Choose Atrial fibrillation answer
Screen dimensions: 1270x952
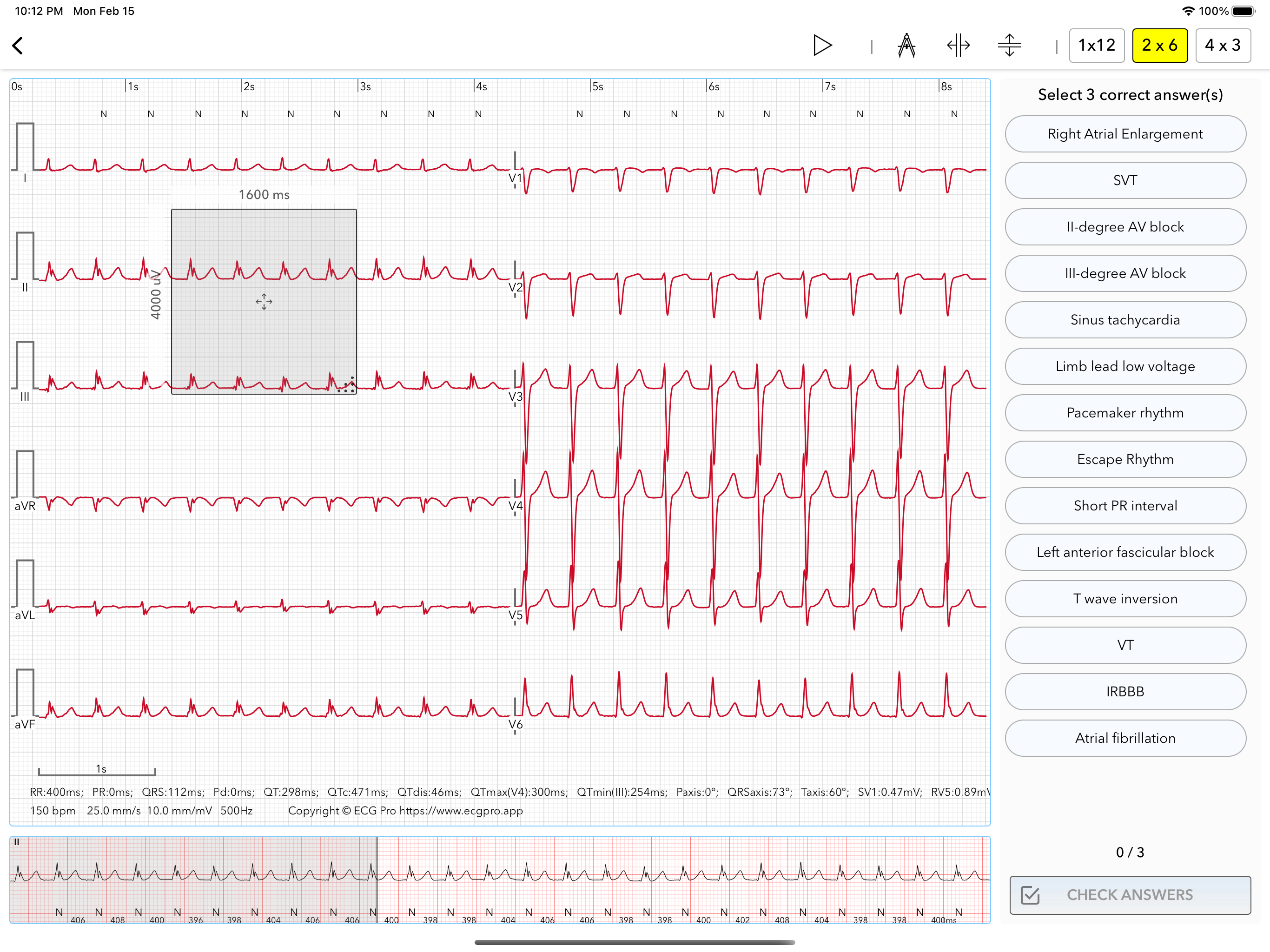(1125, 738)
